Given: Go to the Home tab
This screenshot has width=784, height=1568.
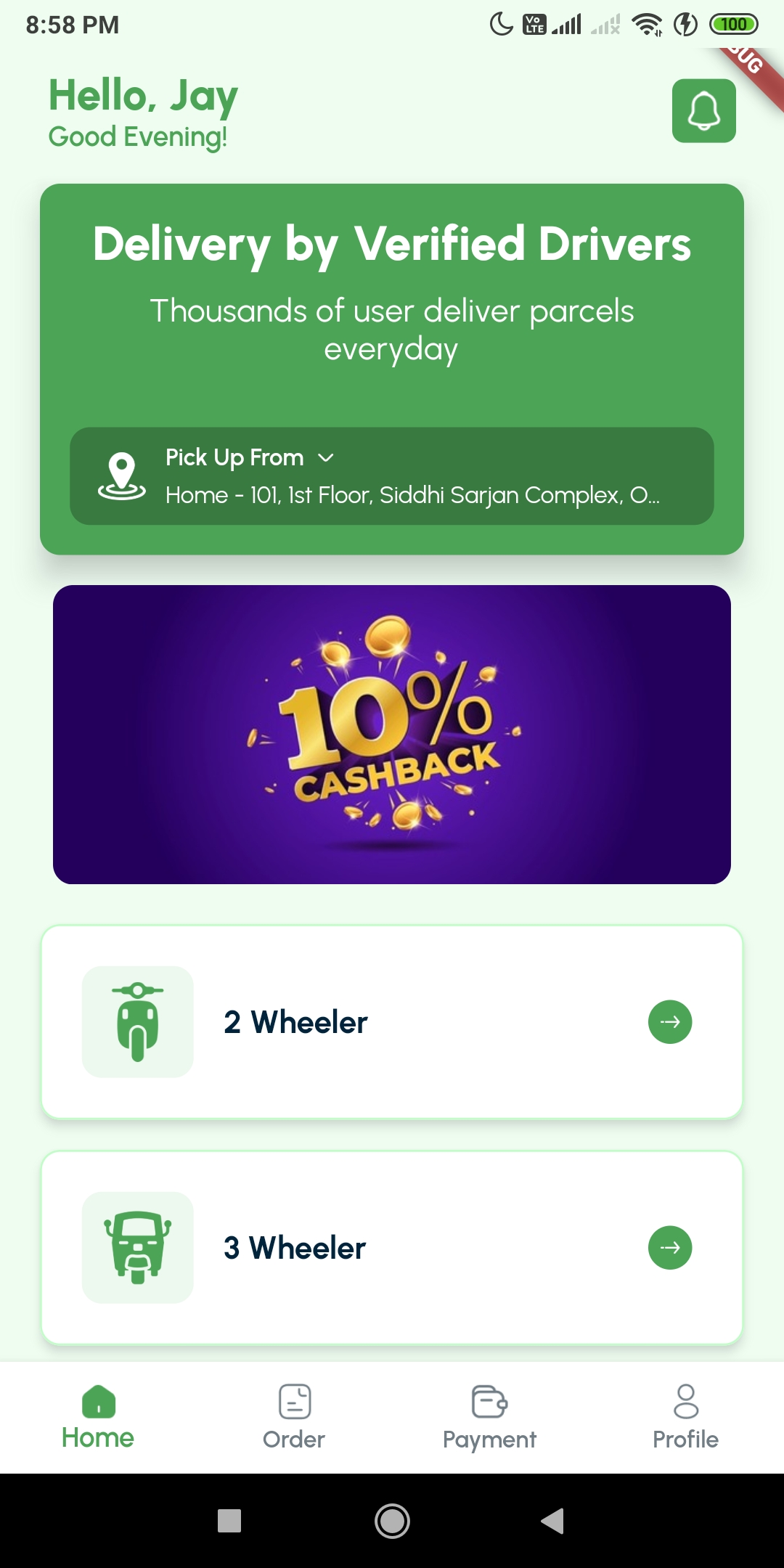Looking at the screenshot, I should [x=98, y=1417].
